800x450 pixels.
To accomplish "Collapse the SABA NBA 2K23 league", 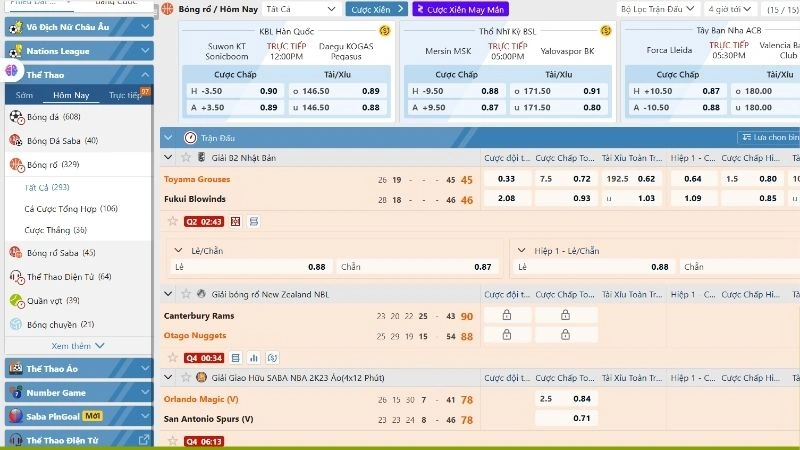I will click(x=168, y=378).
